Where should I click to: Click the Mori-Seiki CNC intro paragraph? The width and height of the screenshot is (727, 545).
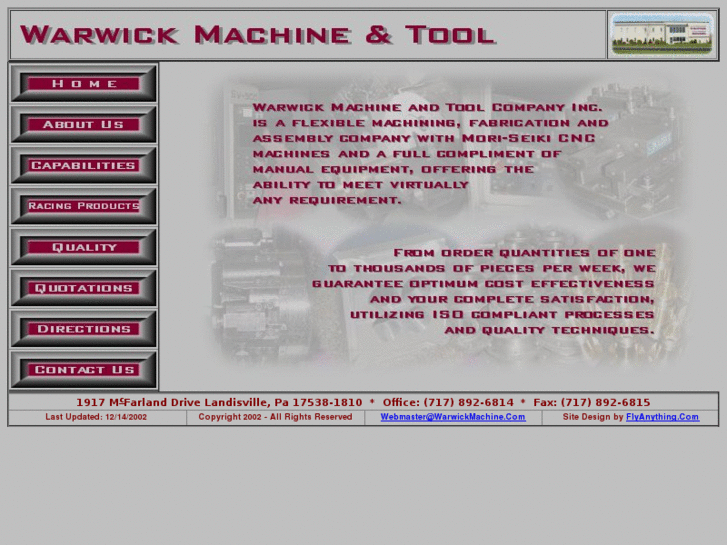point(431,154)
